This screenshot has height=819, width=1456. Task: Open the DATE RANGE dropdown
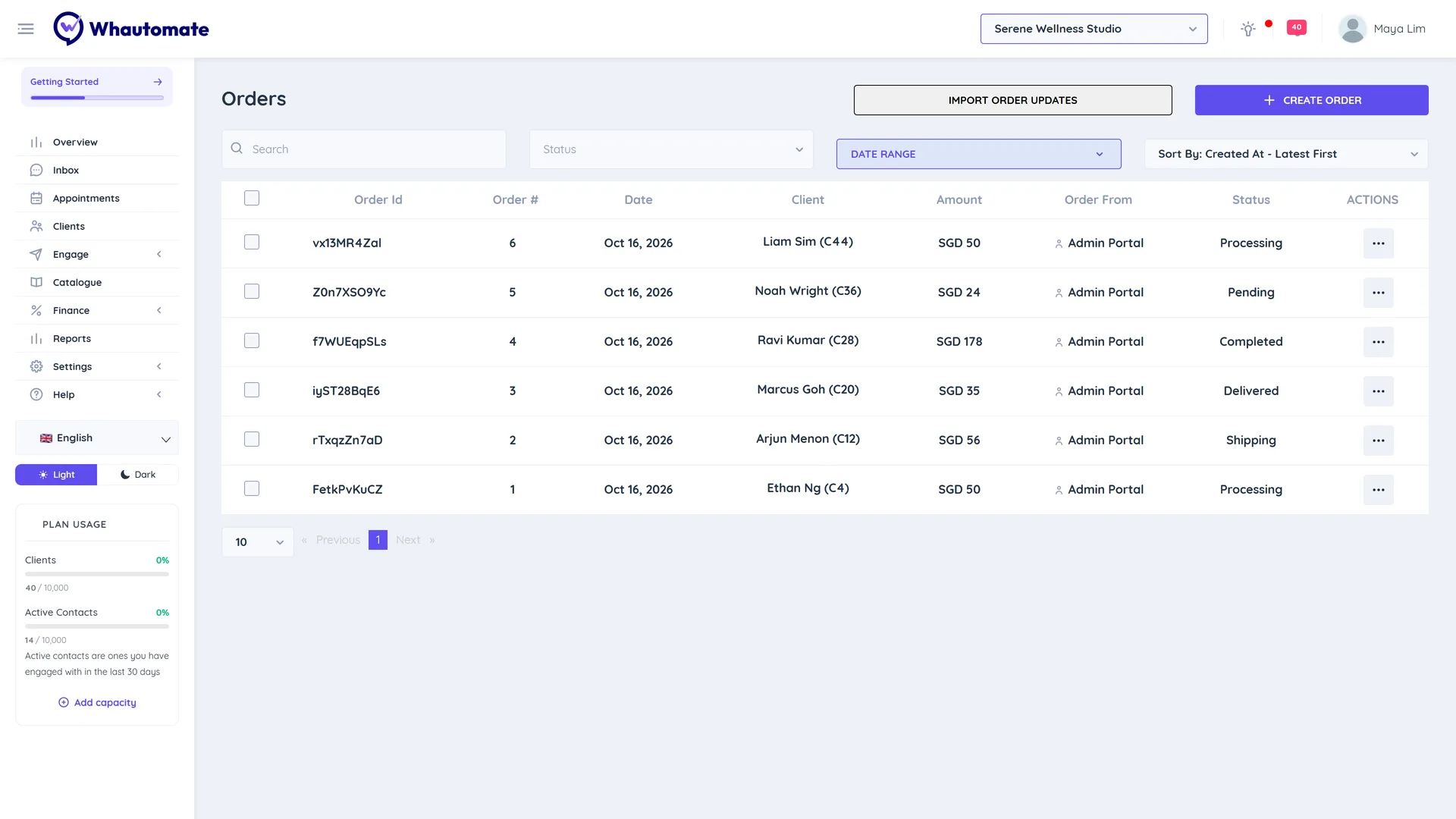(978, 154)
